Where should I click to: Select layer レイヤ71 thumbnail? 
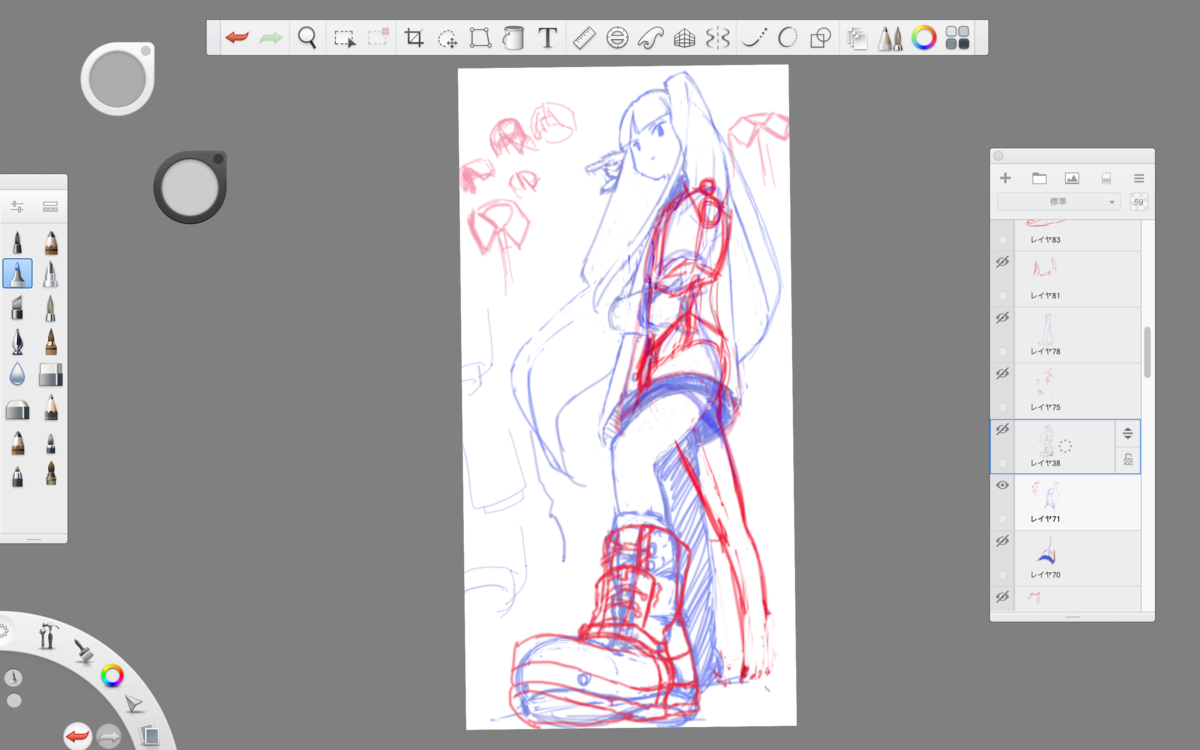pos(1045,494)
